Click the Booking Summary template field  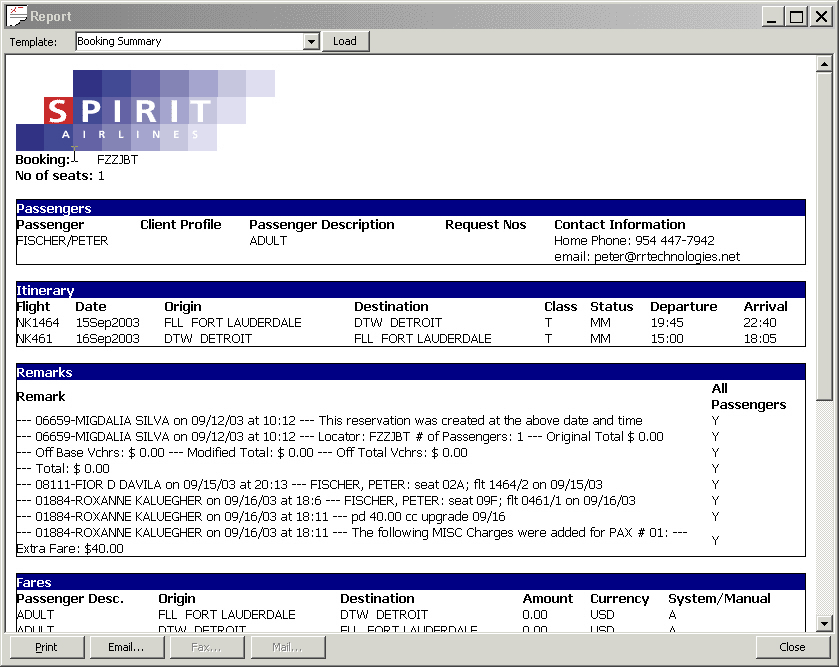pos(188,42)
